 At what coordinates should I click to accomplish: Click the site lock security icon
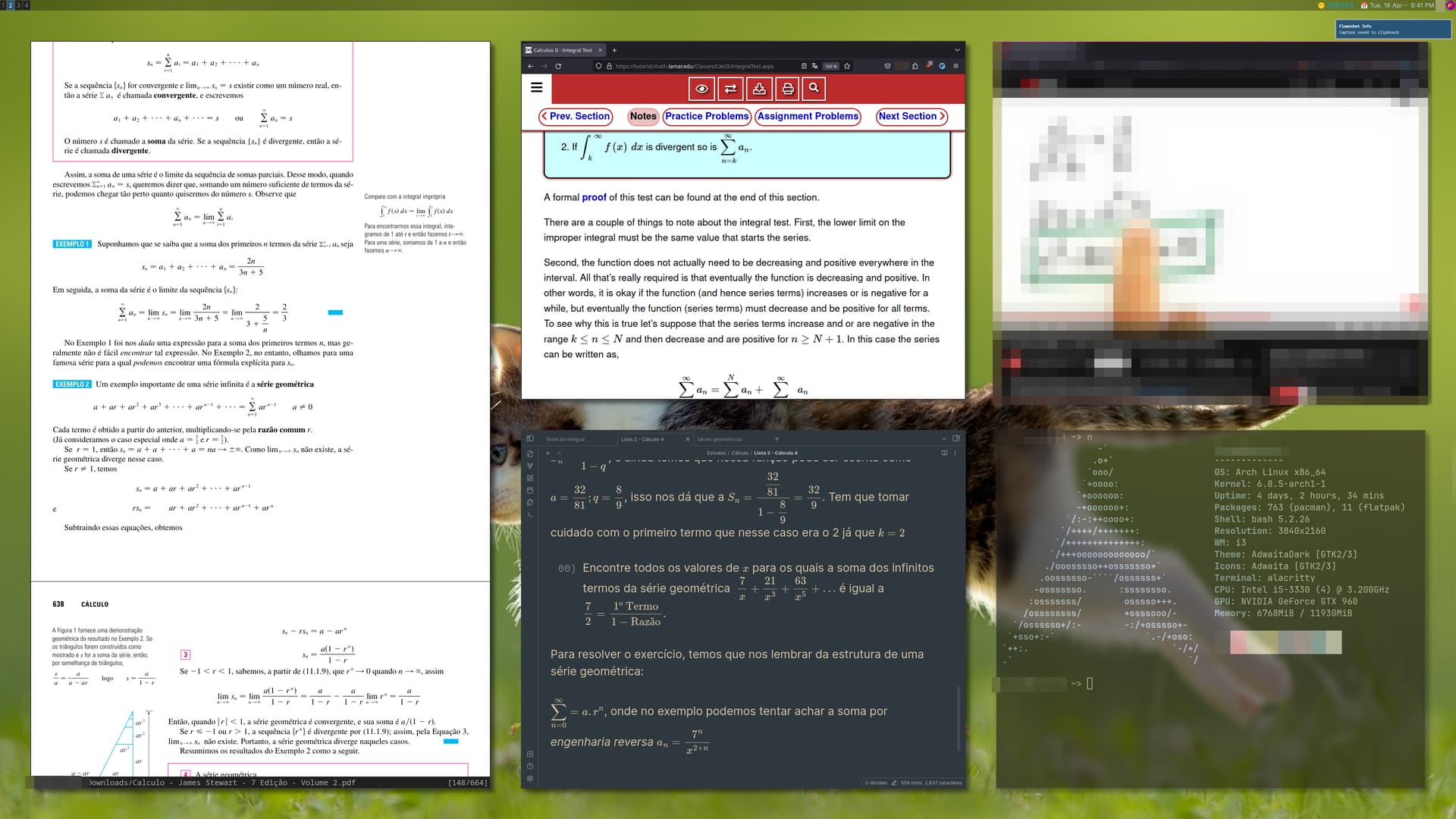tap(609, 66)
